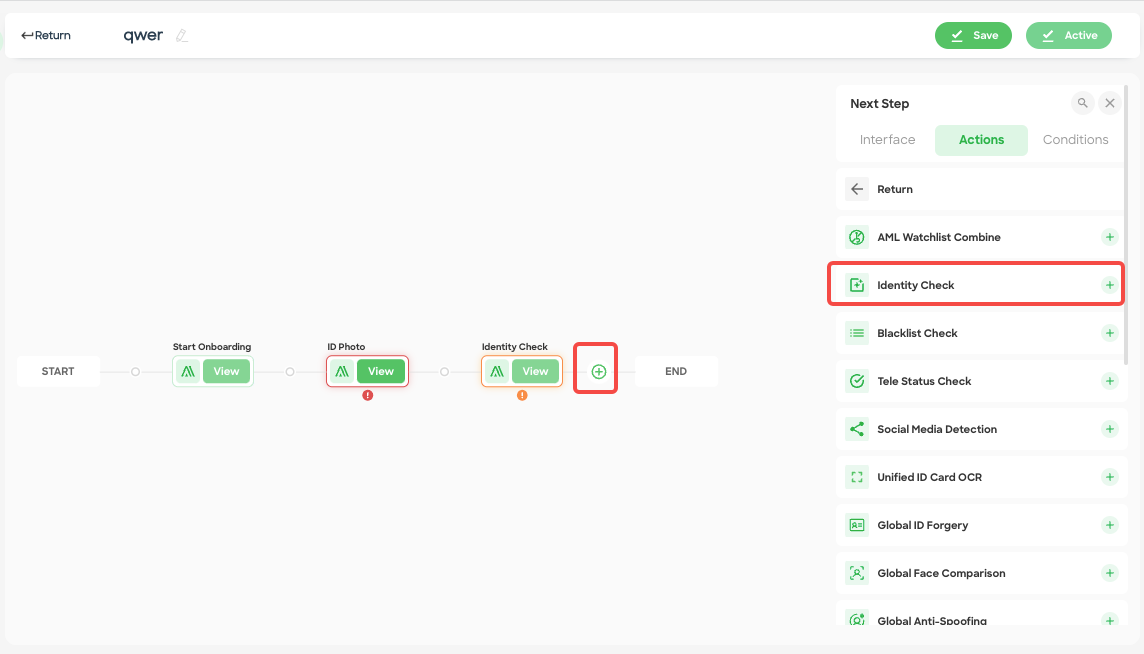Click the Social Media Detection share icon

pos(856,429)
